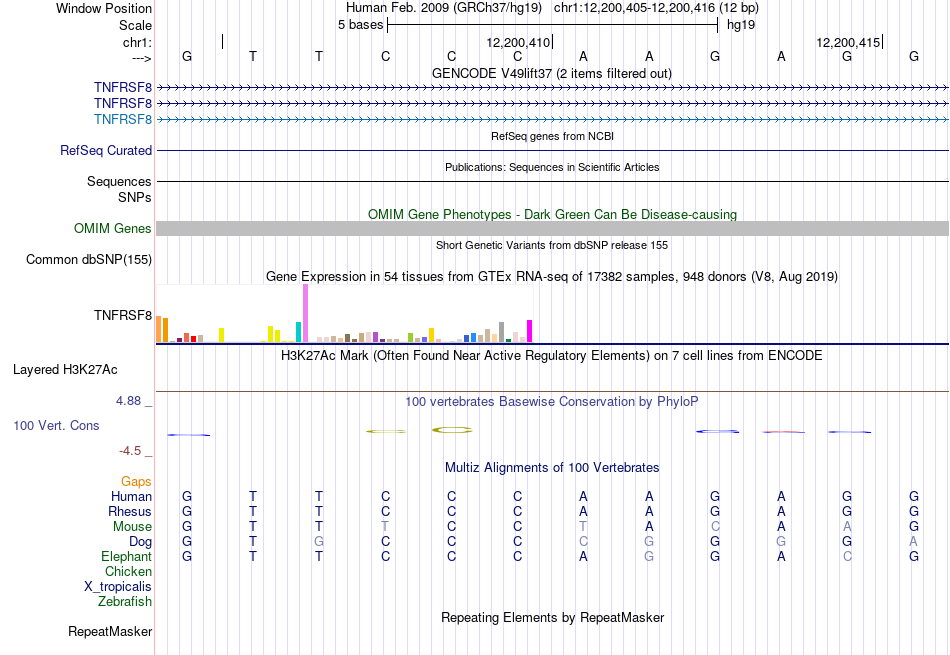This screenshot has height=655, width=950.
Task: Select the 'Chicken' species row label
Action: pos(128,571)
